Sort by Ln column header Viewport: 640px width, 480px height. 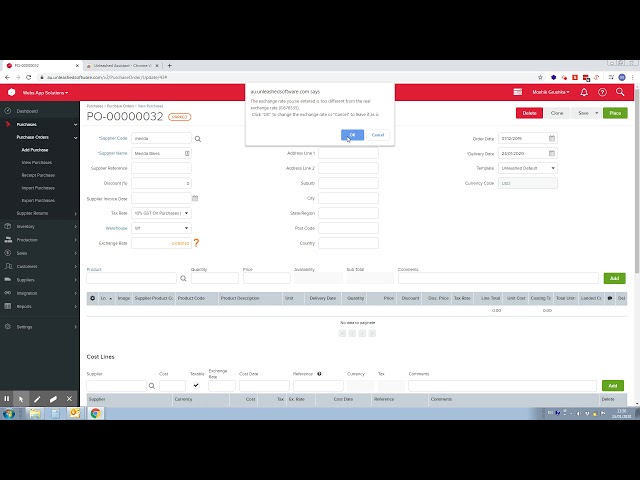click(106, 298)
